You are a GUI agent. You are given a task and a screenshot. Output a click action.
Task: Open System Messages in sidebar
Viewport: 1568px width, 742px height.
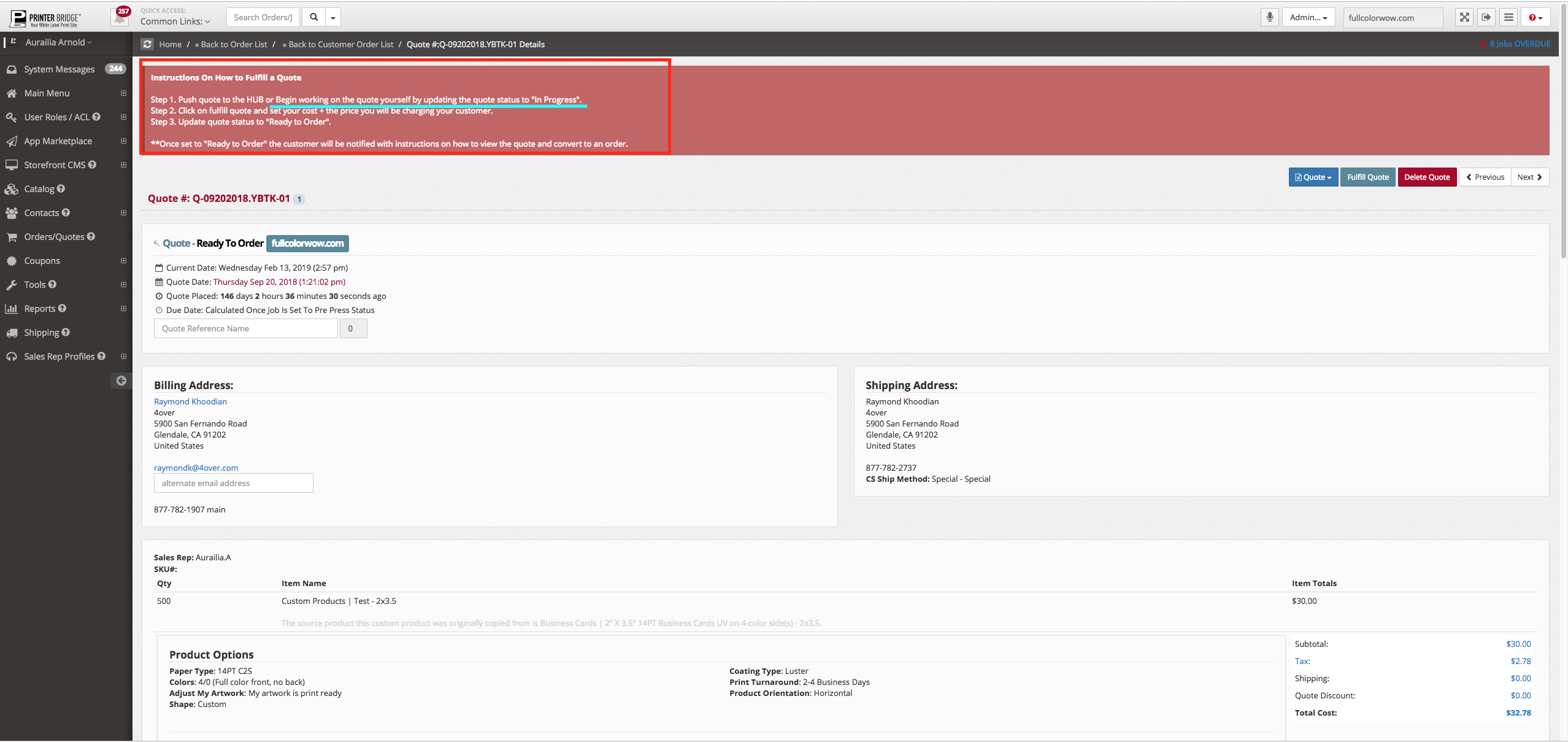coord(59,69)
